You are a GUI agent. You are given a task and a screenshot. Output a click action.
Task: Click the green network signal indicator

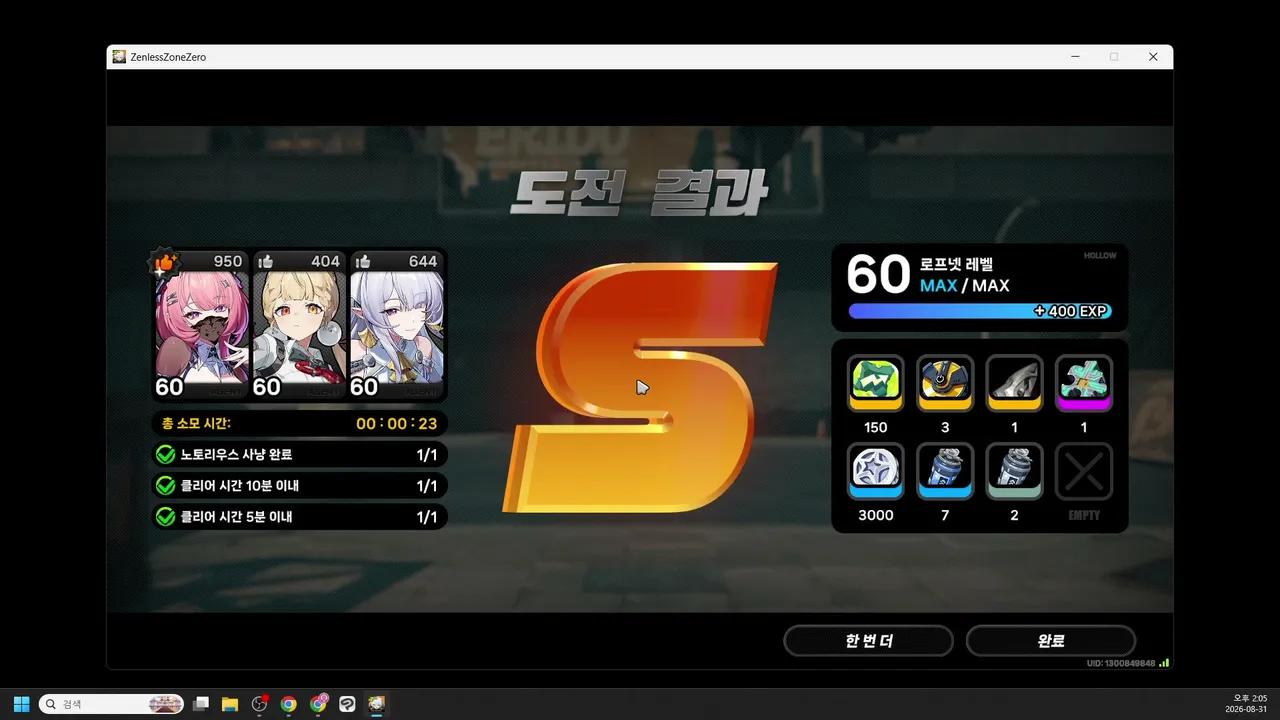[1164, 662]
